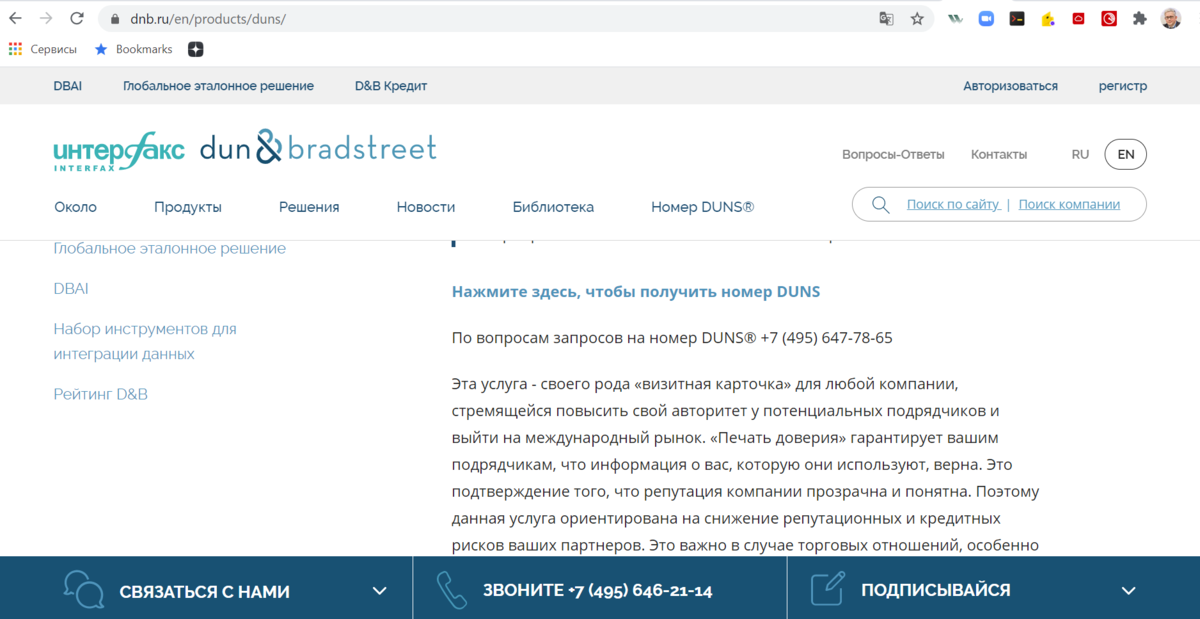
Task: Open the Около menu item
Action: point(76,207)
